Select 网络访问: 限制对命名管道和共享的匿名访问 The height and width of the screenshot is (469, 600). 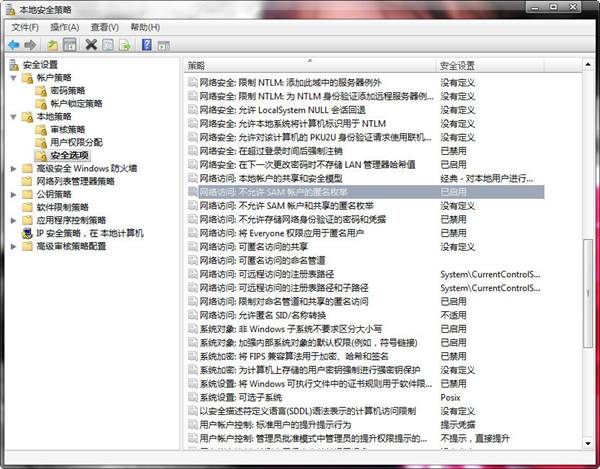(284, 301)
